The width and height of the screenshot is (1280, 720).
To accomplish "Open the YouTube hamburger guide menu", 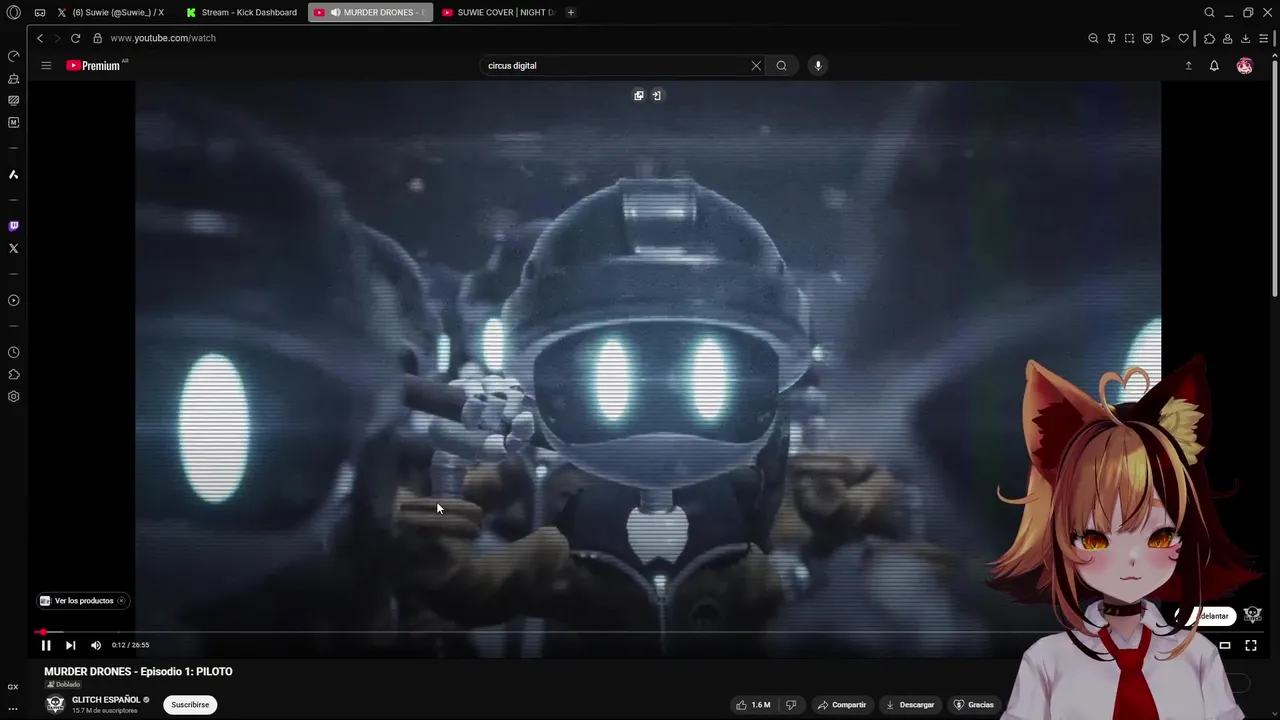I will click(x=46, y=65).
